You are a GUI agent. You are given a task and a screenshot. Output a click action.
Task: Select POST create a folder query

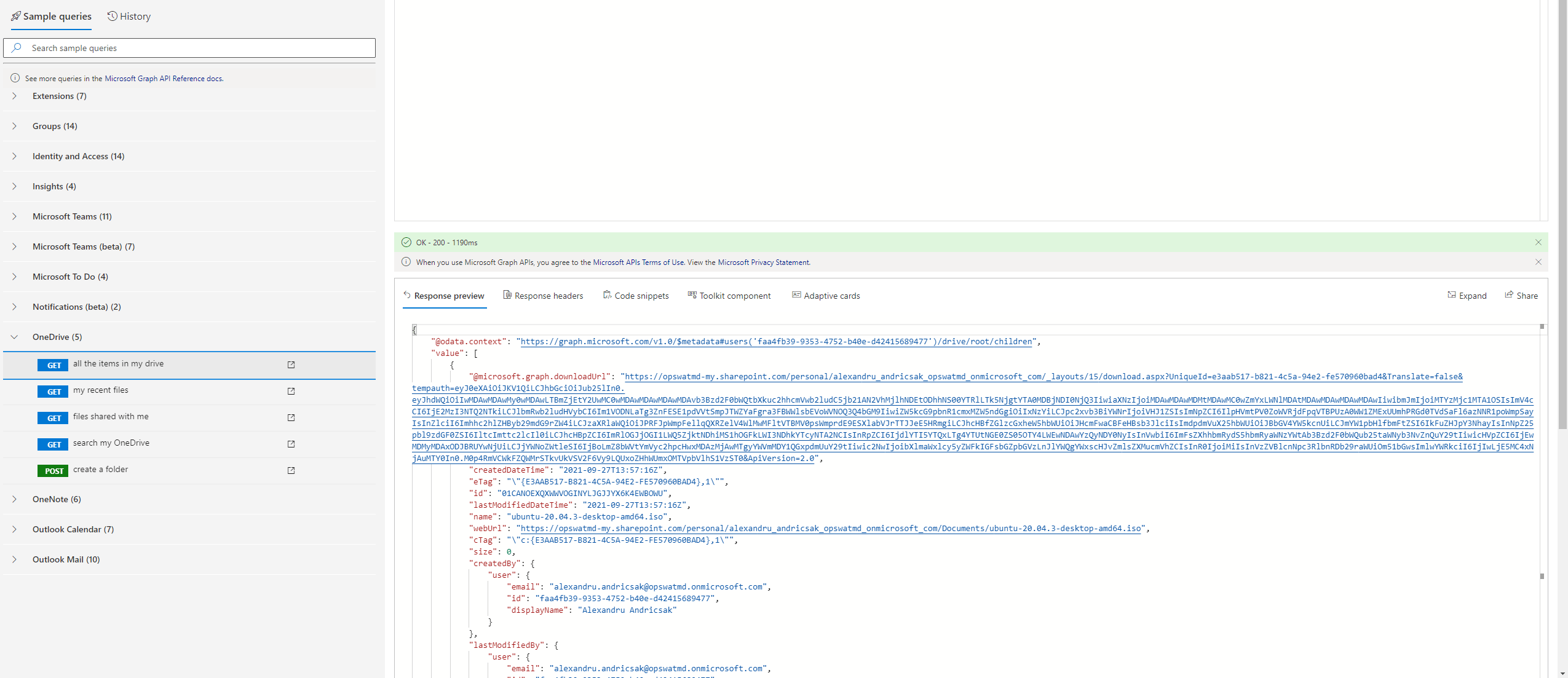coord(189,471)
